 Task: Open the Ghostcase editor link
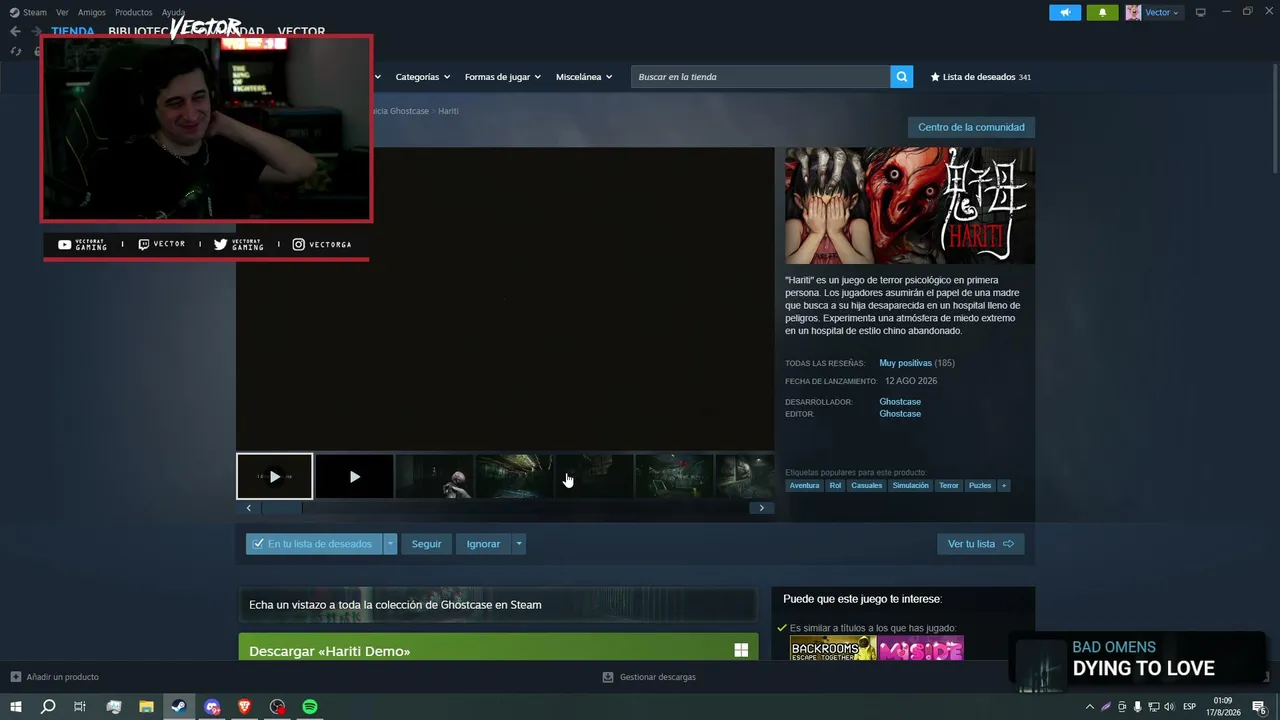point(900,414)
